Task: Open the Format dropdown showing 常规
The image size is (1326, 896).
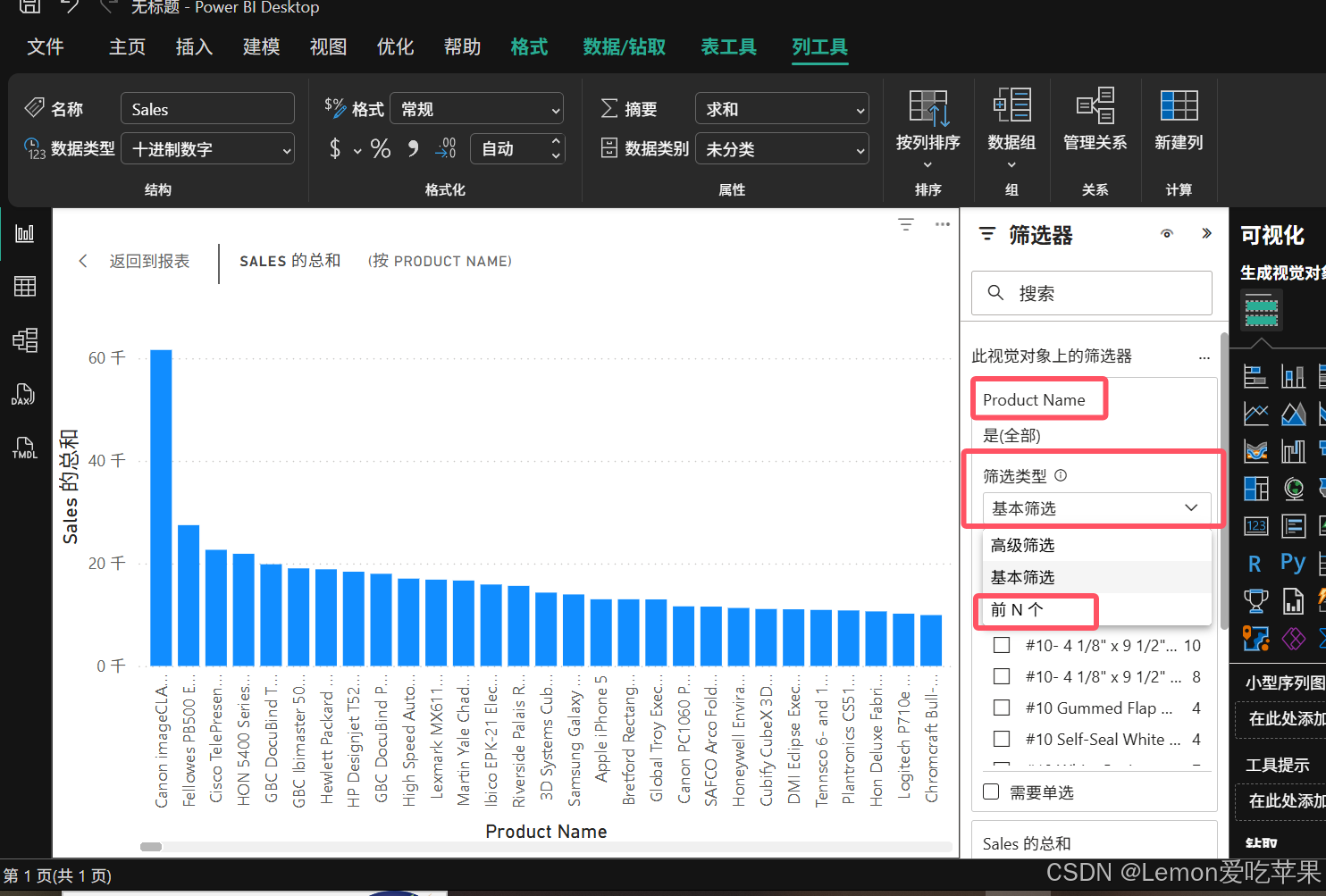Action: tap(478, 109)
